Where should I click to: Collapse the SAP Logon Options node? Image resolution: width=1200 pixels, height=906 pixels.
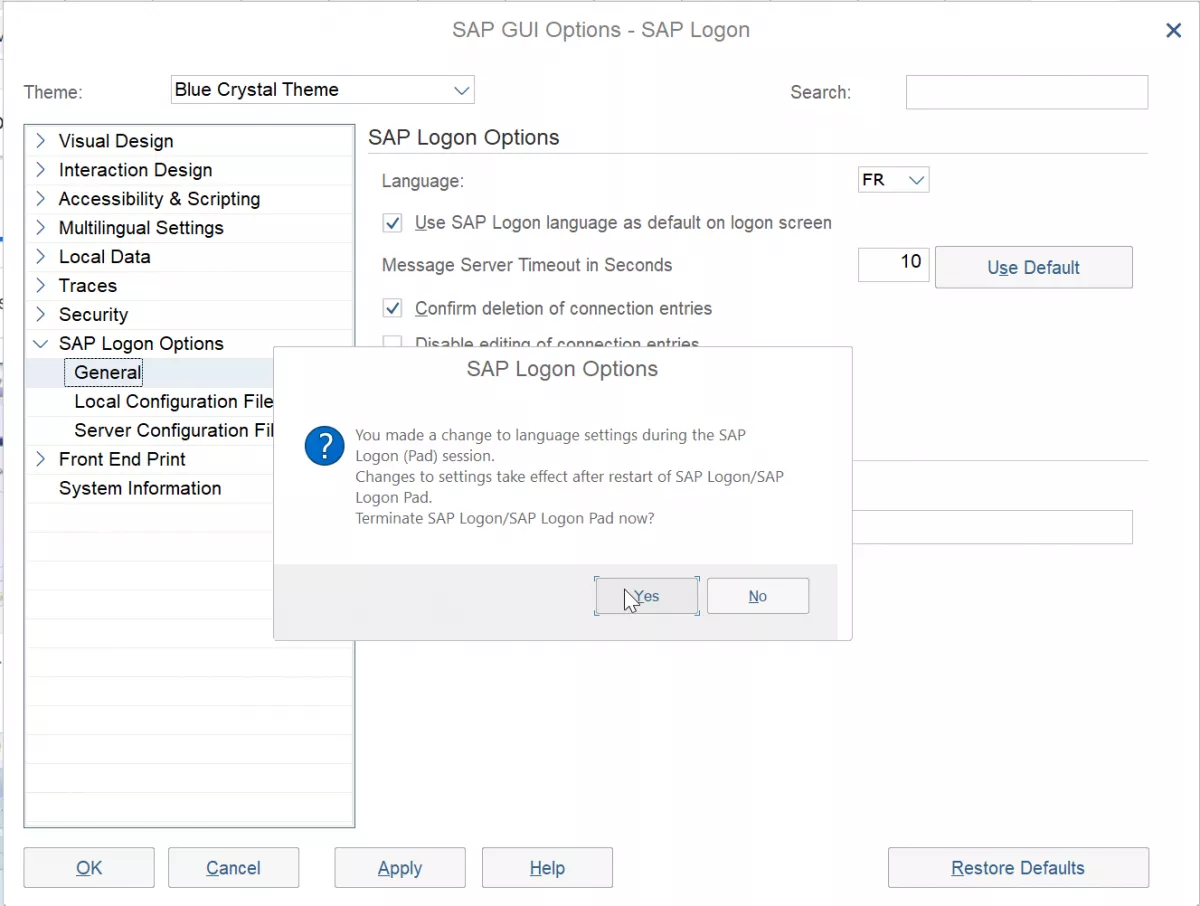point(40,344)
